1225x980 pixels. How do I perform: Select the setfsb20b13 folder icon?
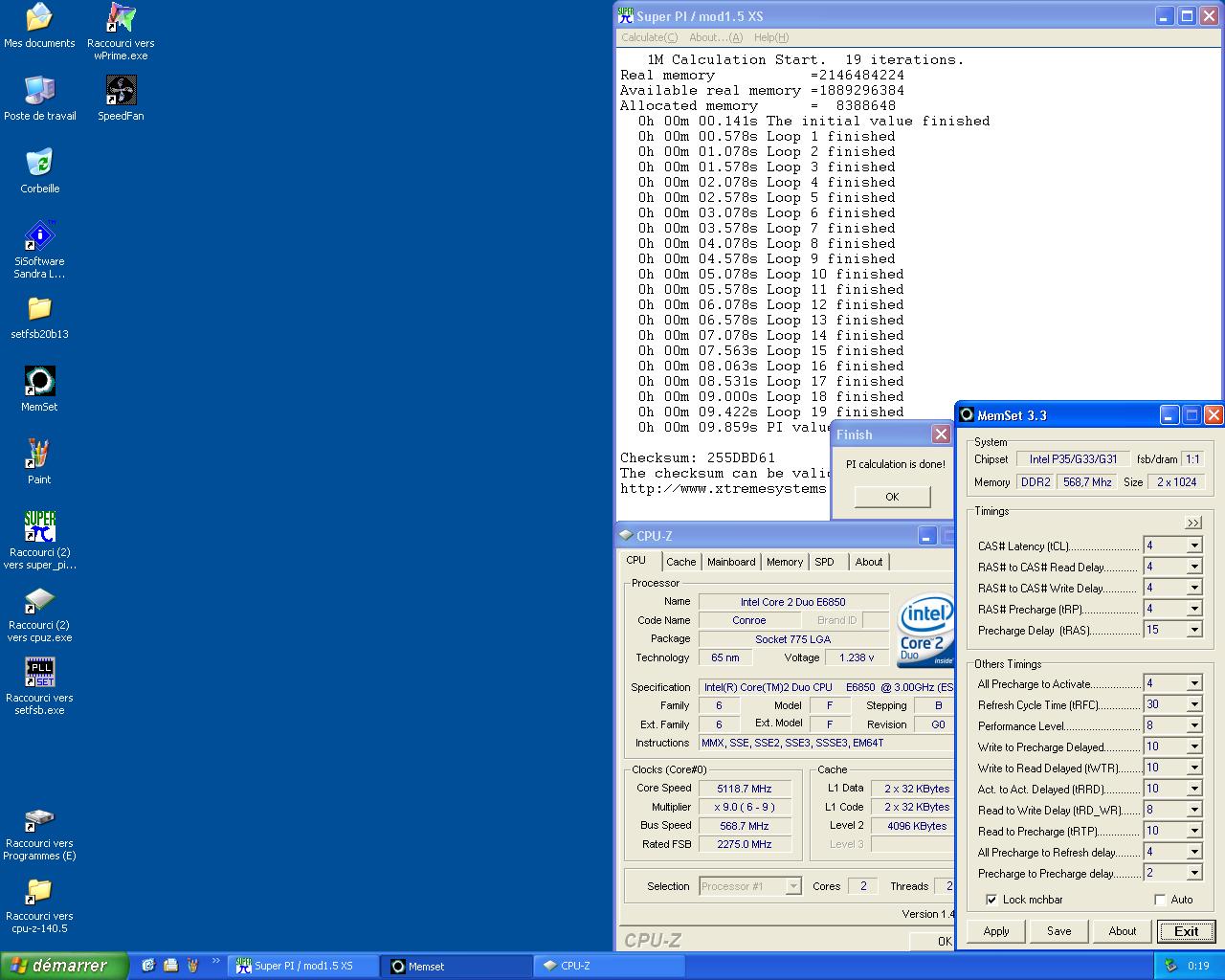(x=39, y=308)
